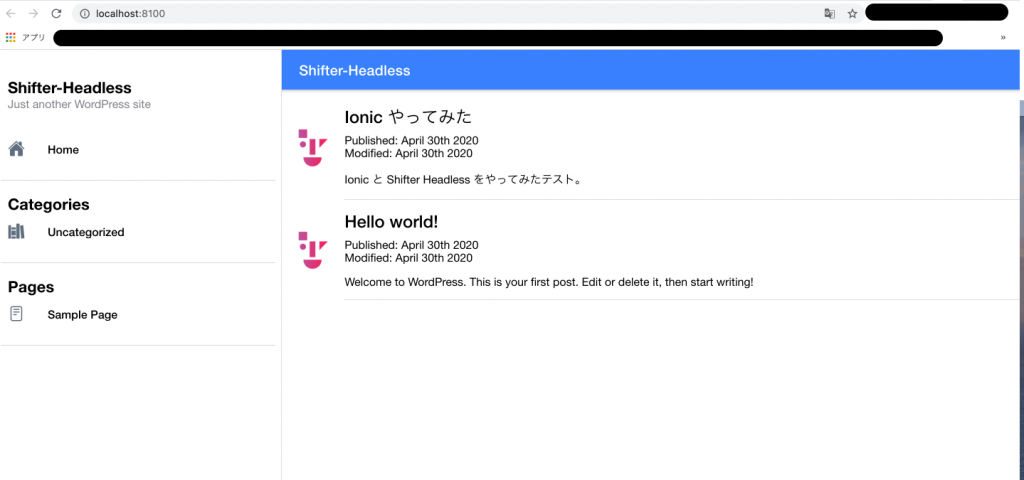This screenshot has height=480, width=1024.
Task: Open the Hello world! post
Action: 391,222
